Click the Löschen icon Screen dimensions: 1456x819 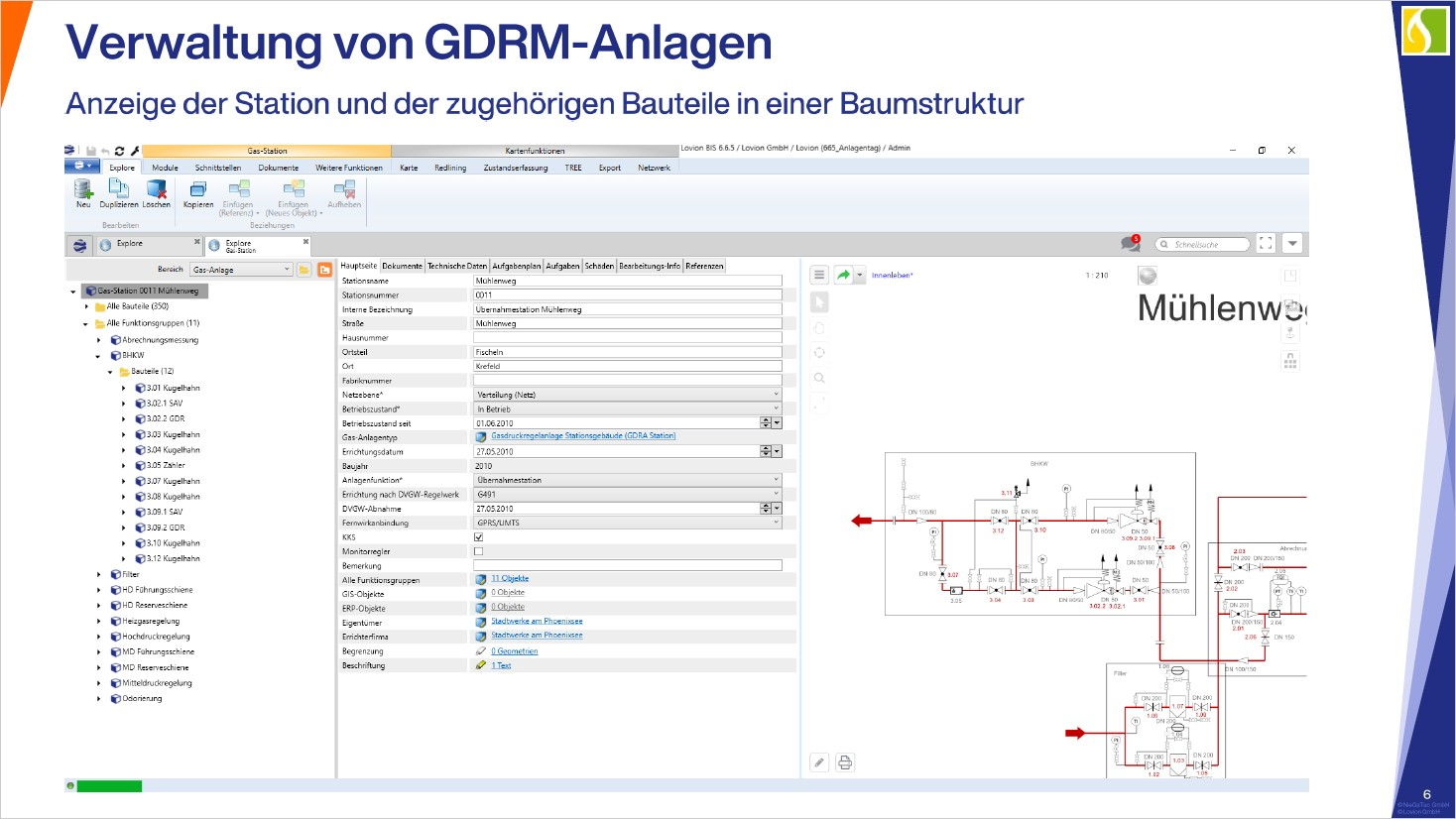[x=156, y=188]
